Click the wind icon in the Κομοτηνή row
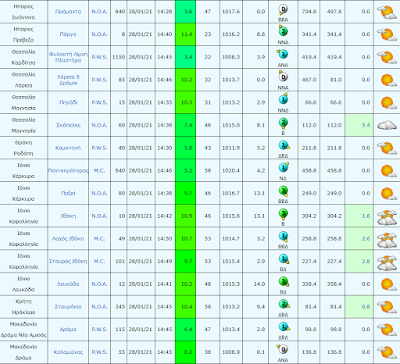The height and width of the screenshot is (364, 400). [284, 145]
